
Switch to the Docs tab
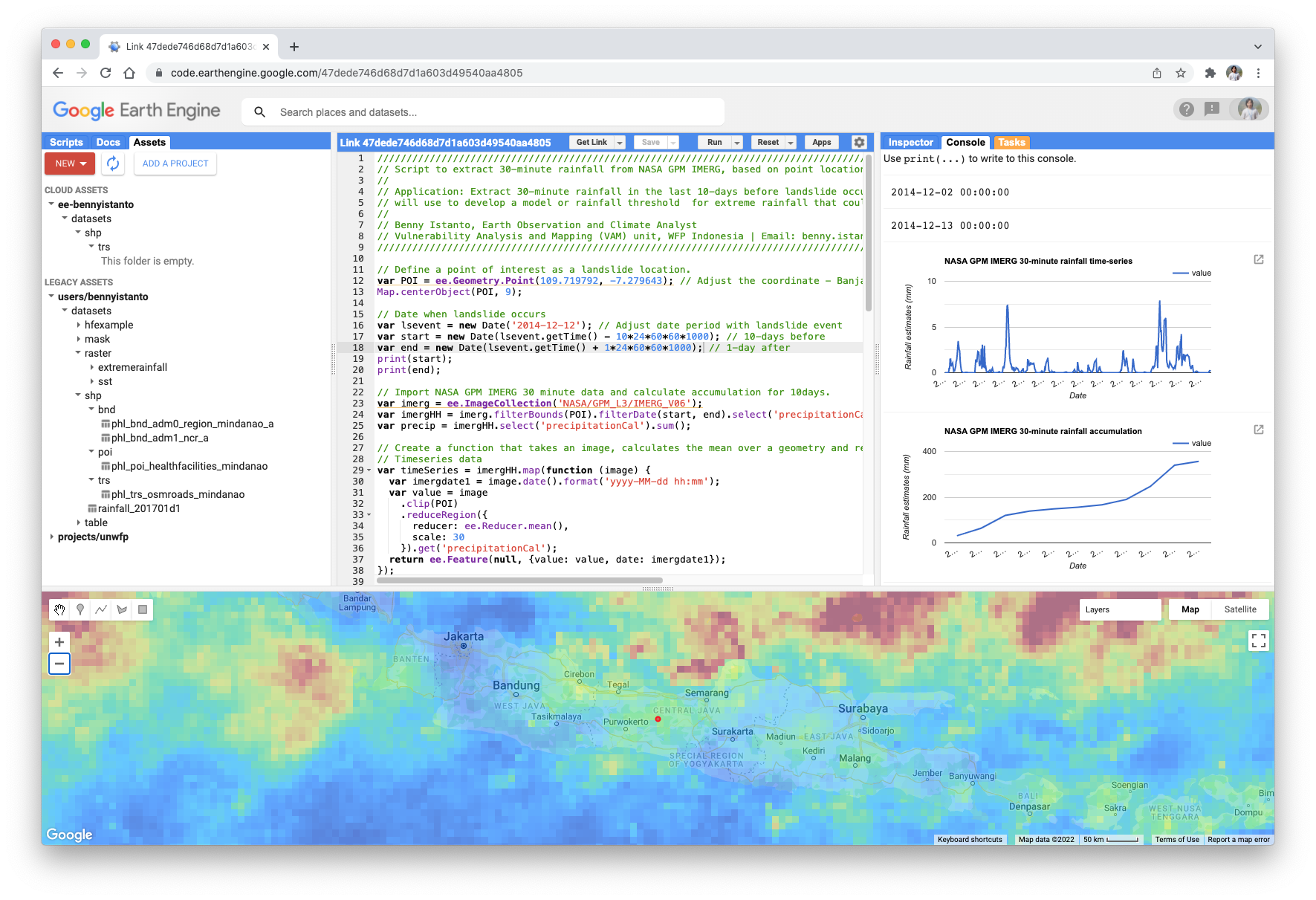pos(108,142)
